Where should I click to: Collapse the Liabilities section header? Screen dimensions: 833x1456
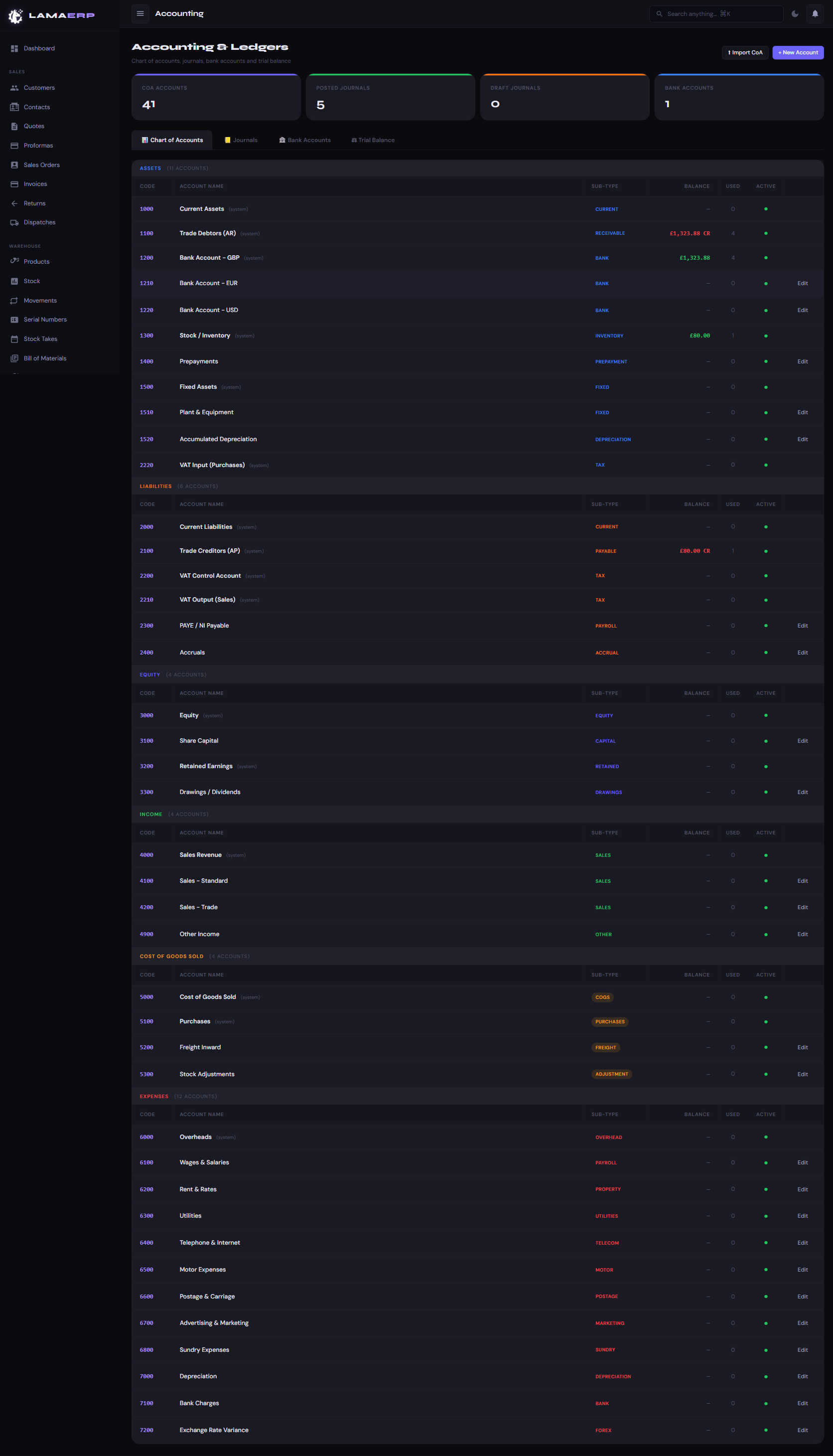point(155,486)
